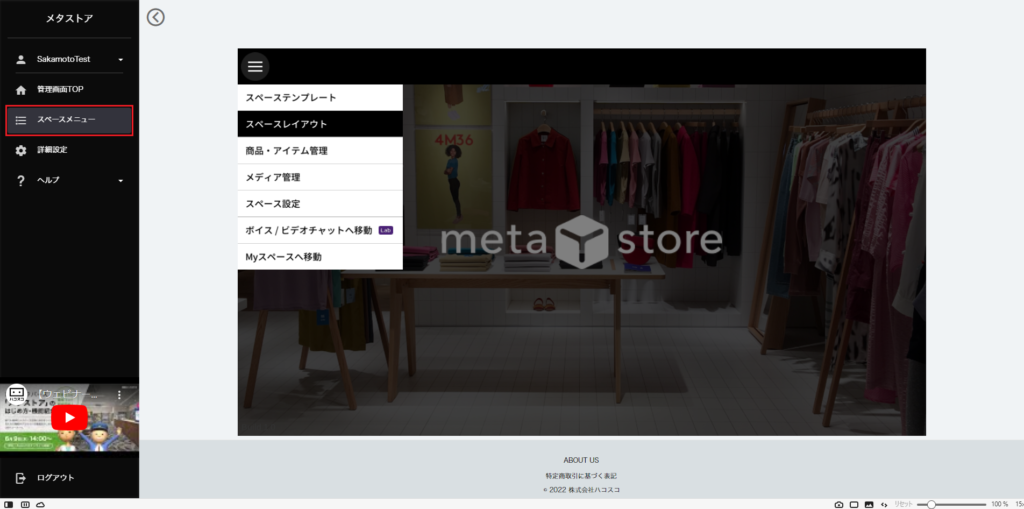Click the empty rectangle window icon in the status bar
The width and height of the screenshot is (1024, 509).
854,504
